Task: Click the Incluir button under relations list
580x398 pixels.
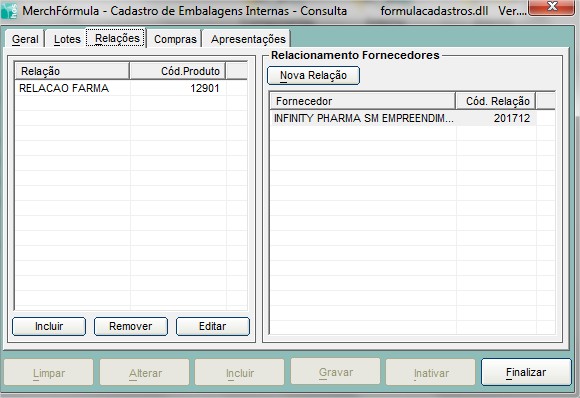Action: [x=49, y=326]
